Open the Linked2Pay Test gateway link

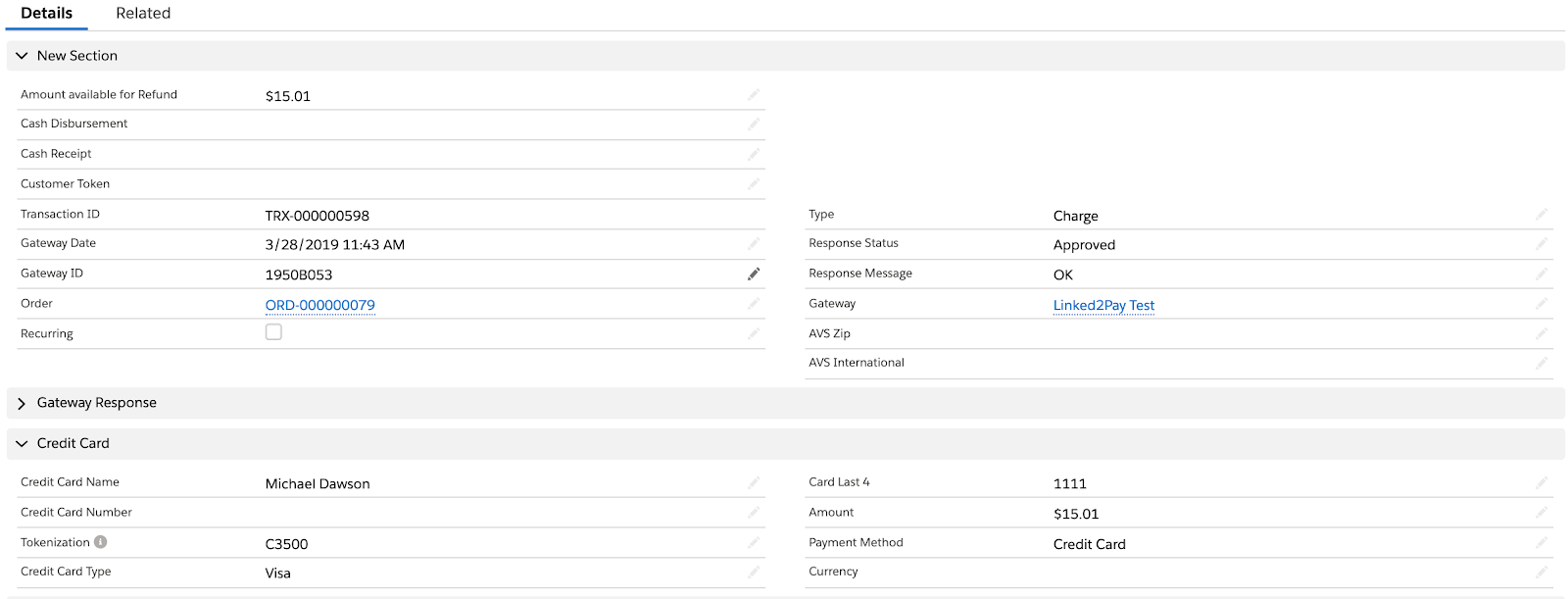click(1103, 305)
